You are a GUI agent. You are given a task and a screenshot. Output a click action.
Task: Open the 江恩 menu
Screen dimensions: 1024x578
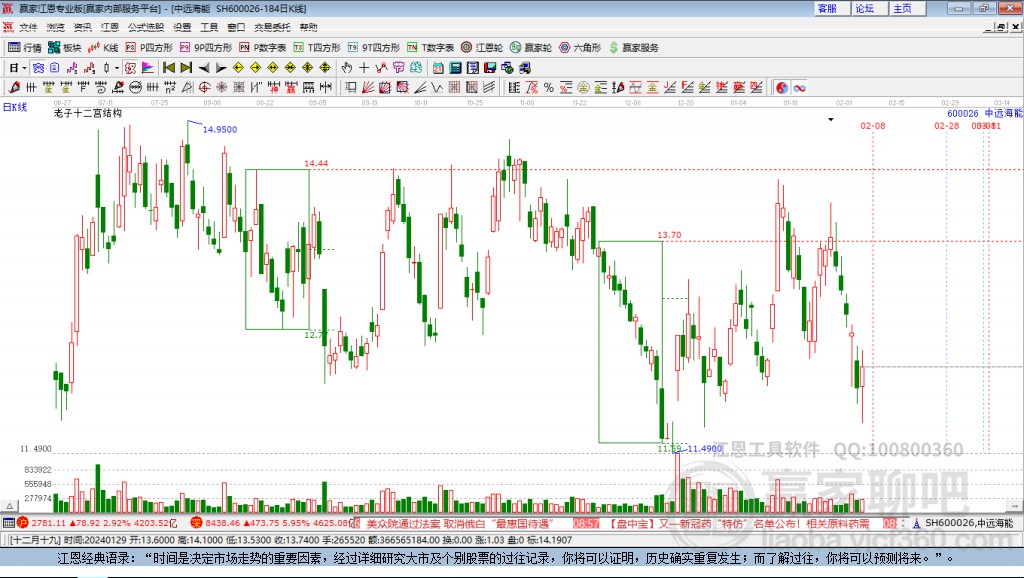pyautogui.click(x=110, y=27)
